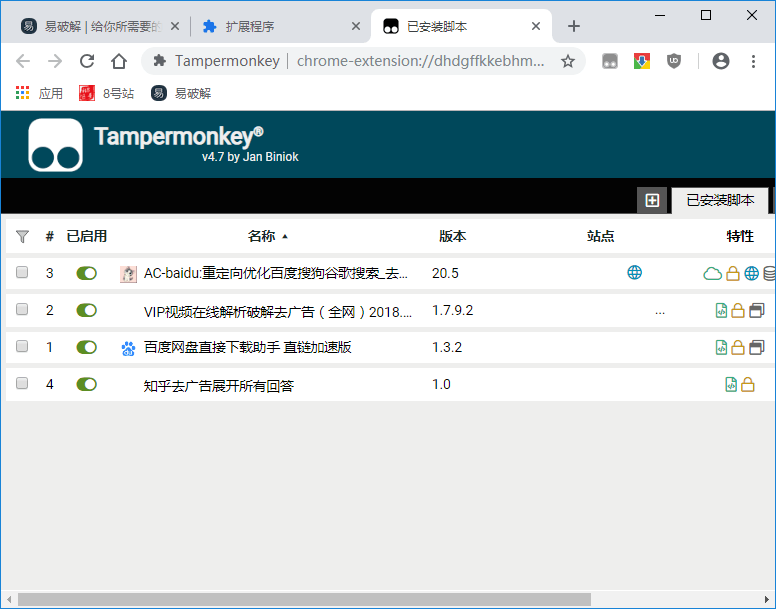Disable the AC-baidu script toggle
This screenshot has width=776, height=609.
(87, 273)
